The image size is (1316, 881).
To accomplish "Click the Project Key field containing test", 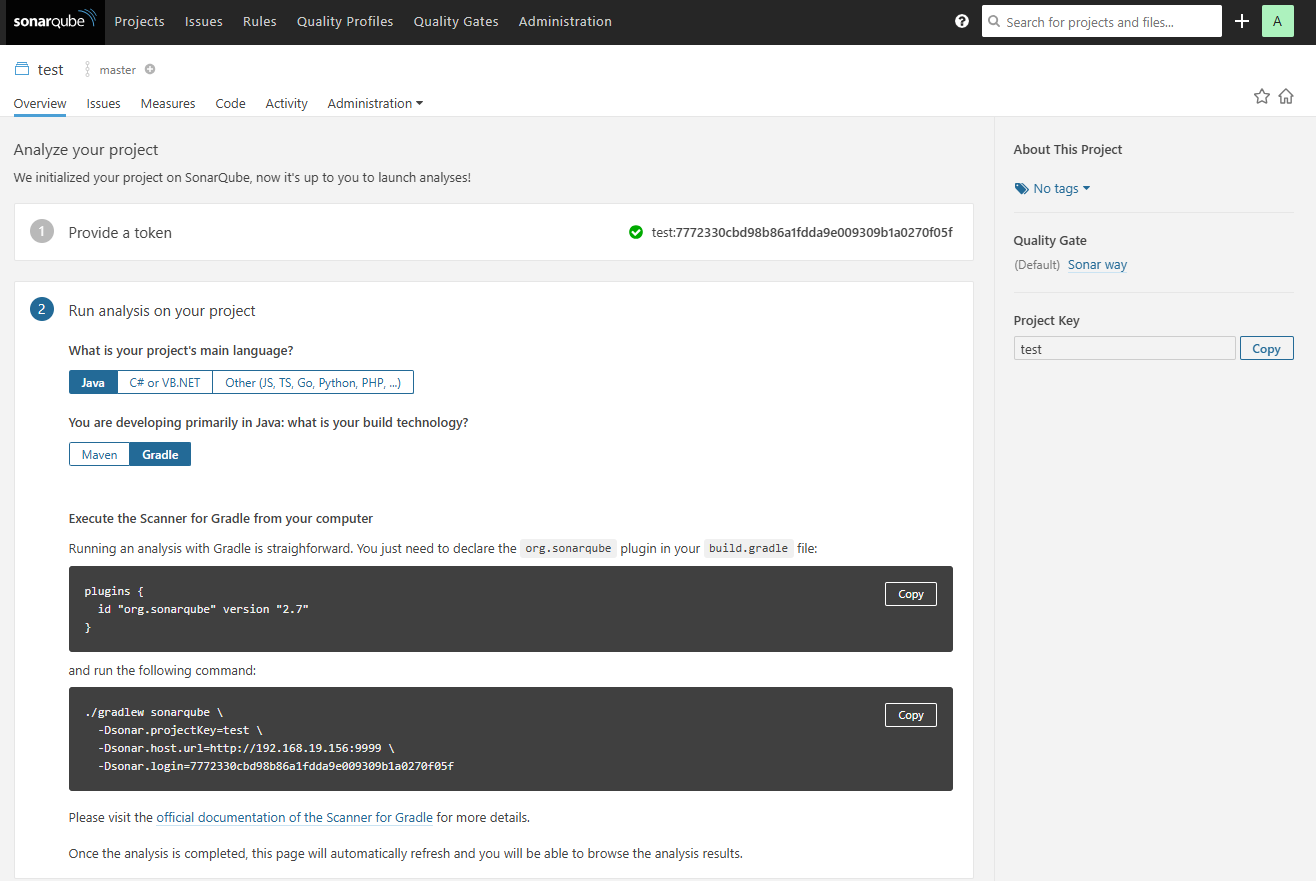I will pyautogui.click(x=1125, y=348).
